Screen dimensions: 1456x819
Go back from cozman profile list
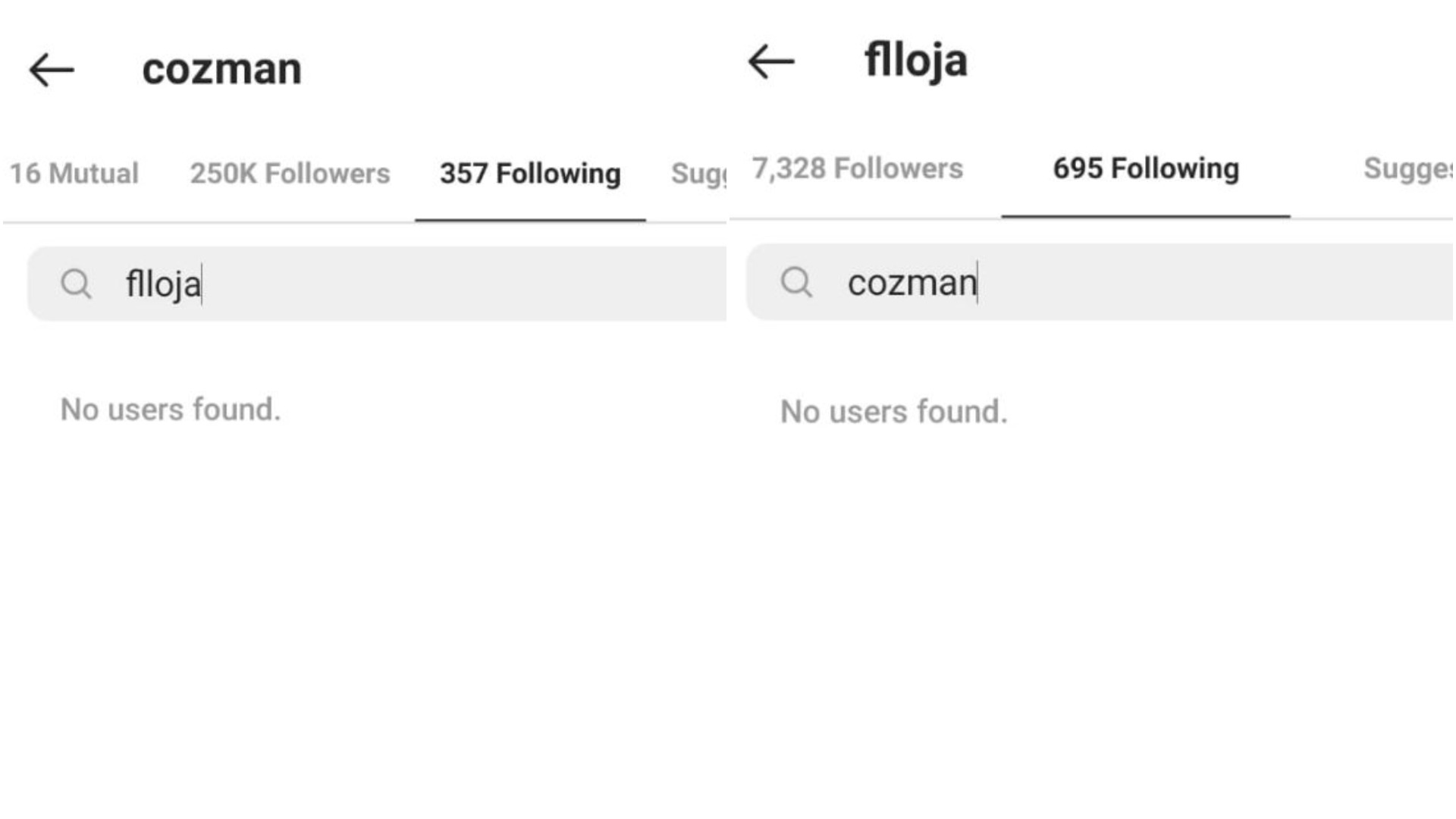tap(52, 70)
